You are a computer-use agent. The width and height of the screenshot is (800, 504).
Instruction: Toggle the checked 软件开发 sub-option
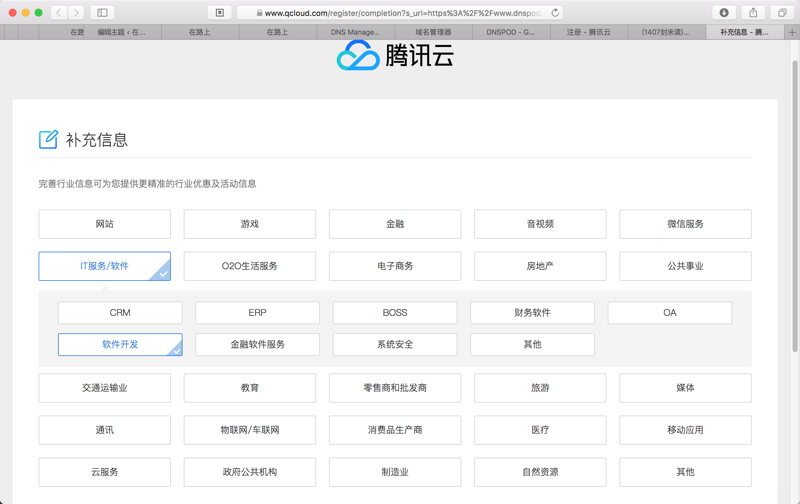pyautogui.click(x=120, y=344)
